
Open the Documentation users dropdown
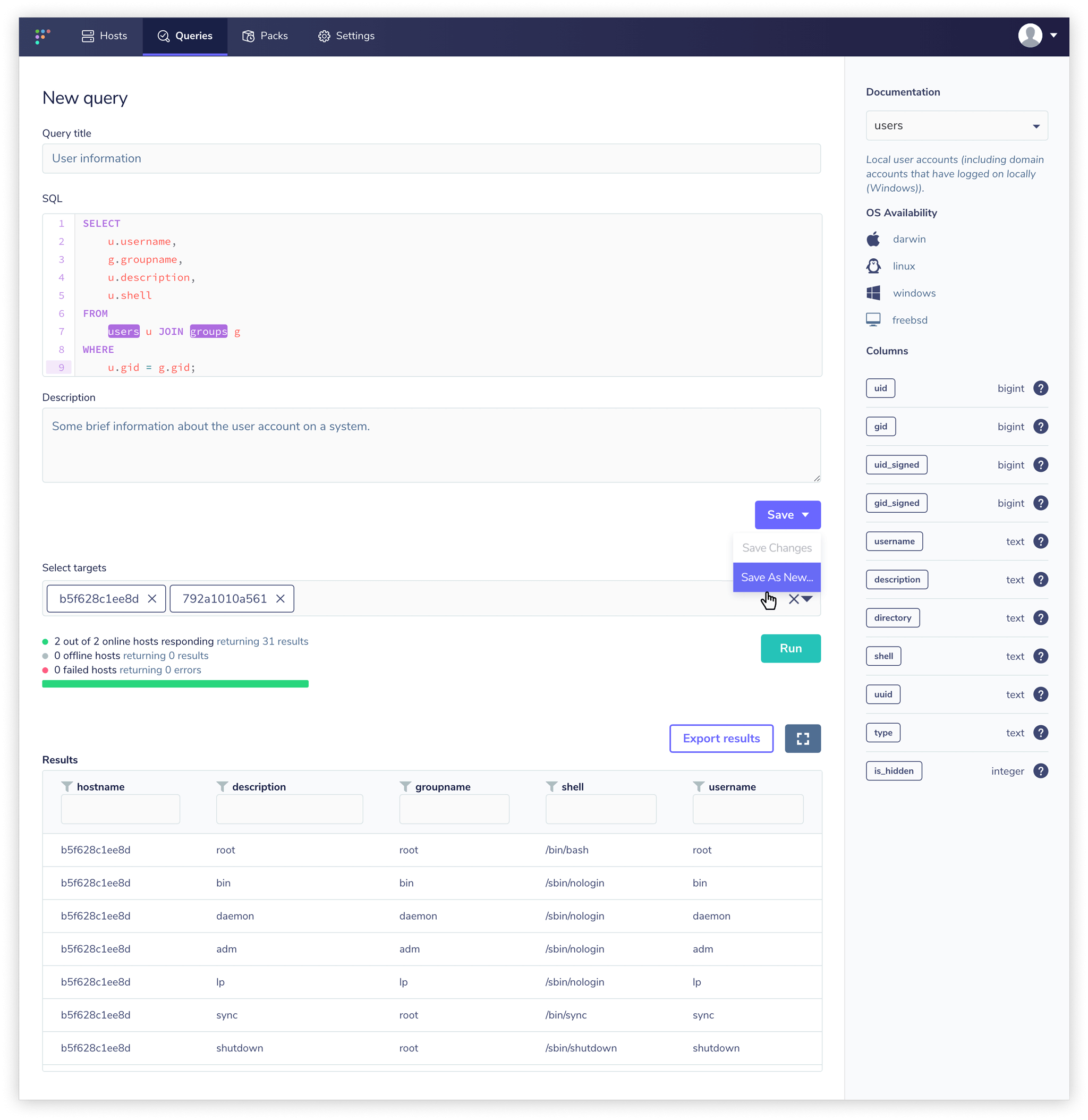pyautogui.click(x=956, y=126)
